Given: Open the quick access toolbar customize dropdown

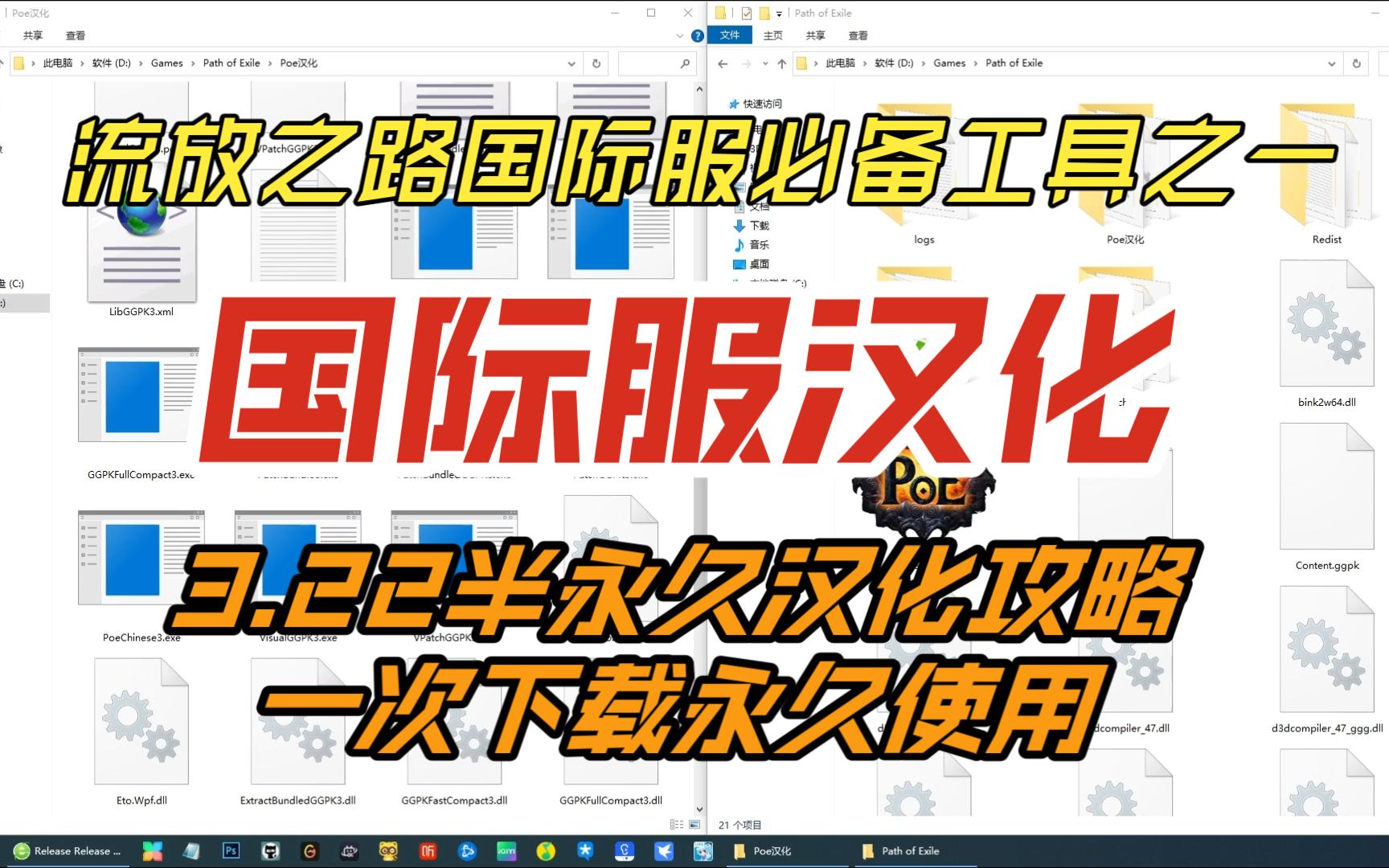Looking at the screenshot, I should click(x=778, y=13).
